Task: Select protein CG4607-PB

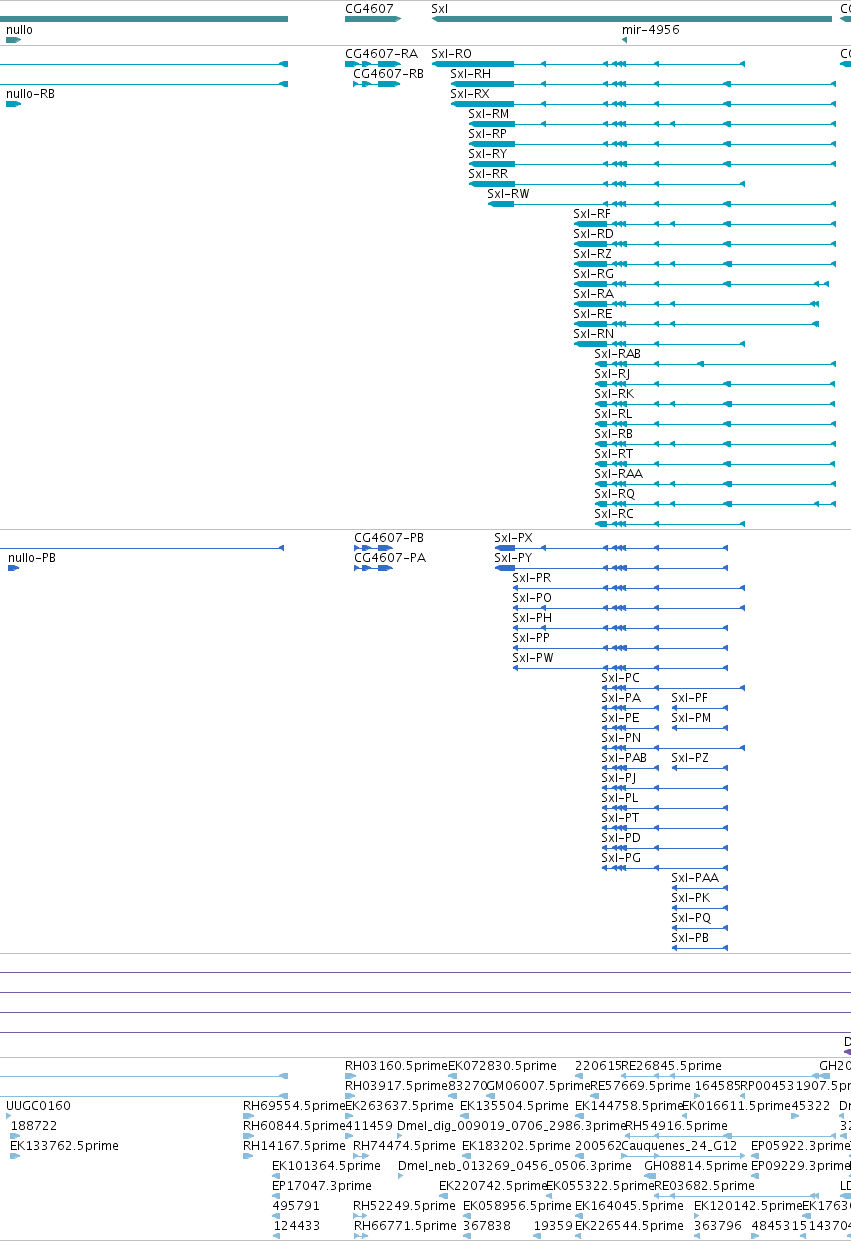Action: click(x=389, y=538)
